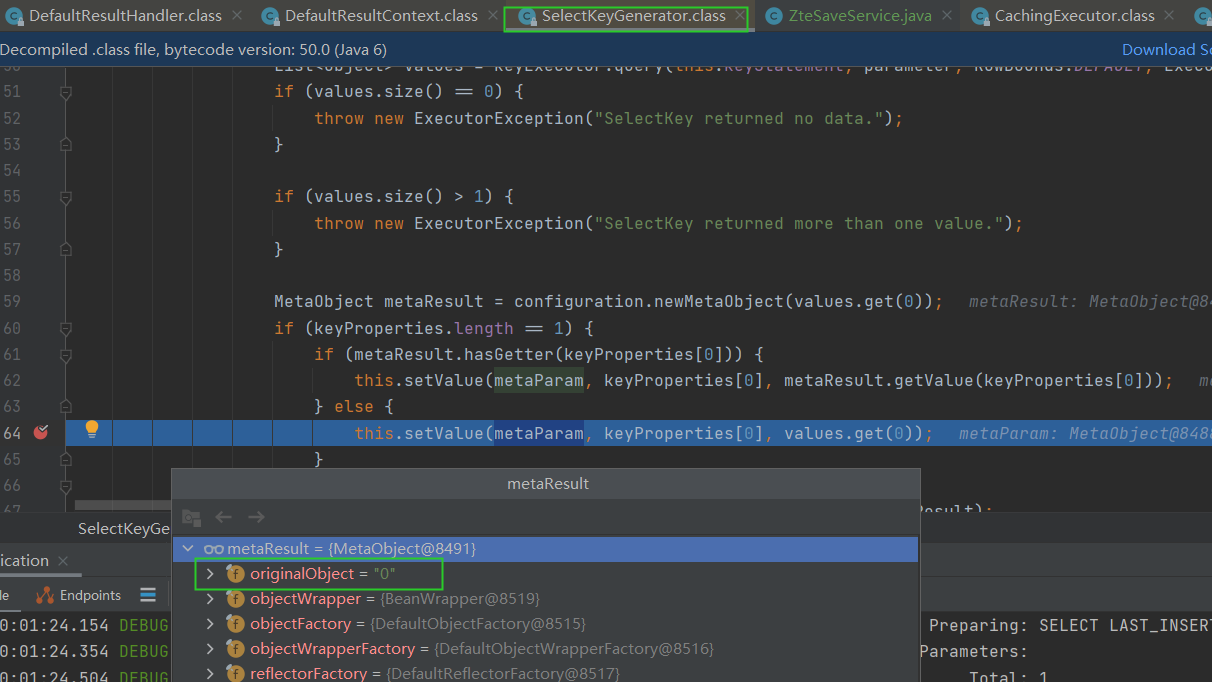Collapse the if block at line 51
The width and height of the screenshot is (1212, 682).
point(66,92)
